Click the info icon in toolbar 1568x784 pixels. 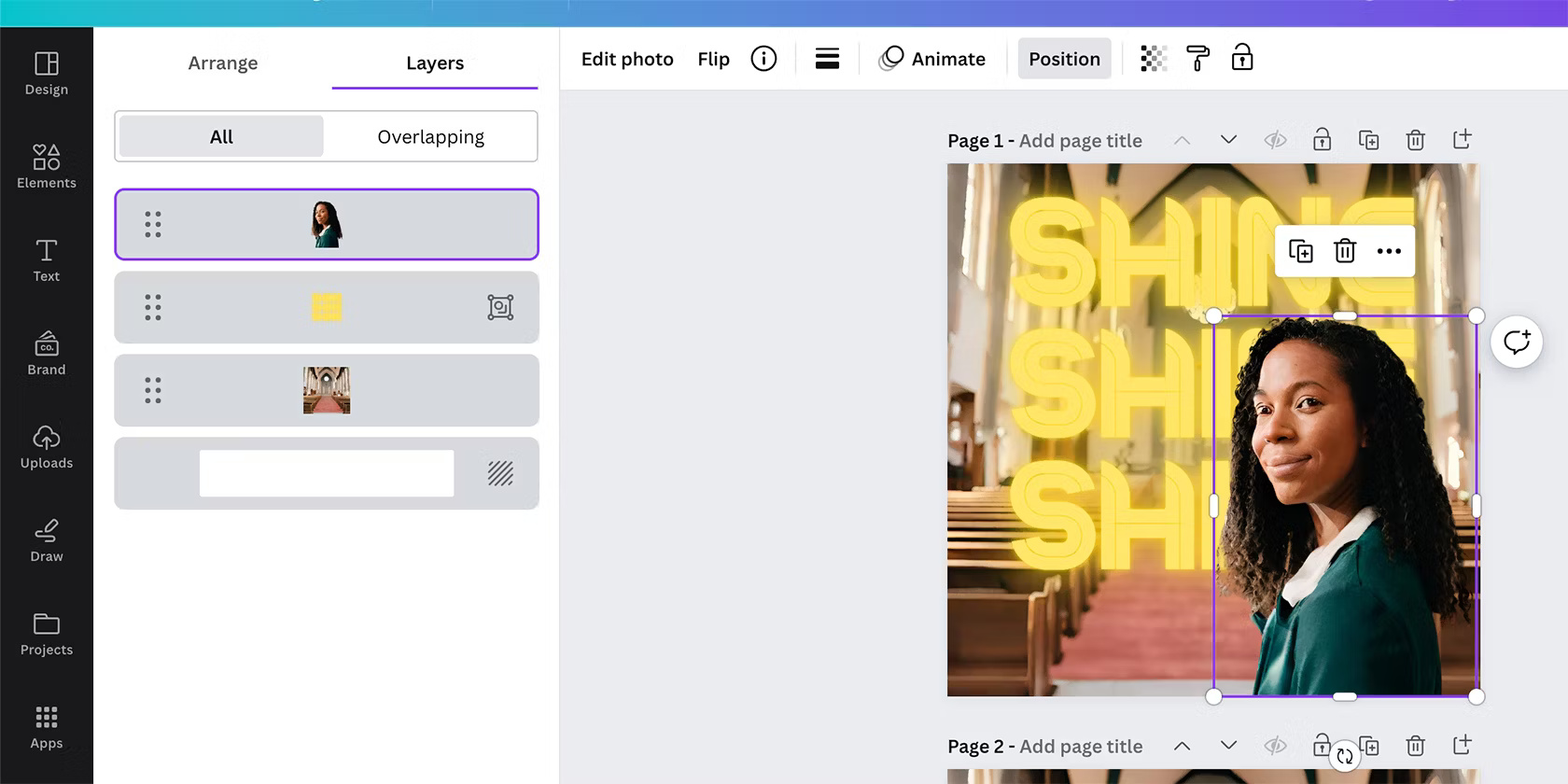pos(763,59)
